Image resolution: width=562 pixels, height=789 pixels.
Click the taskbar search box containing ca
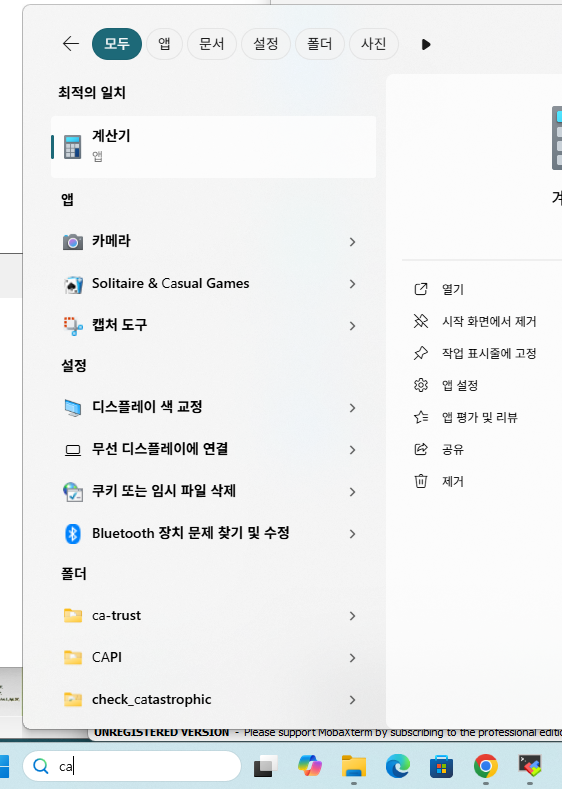coord(132,766)
